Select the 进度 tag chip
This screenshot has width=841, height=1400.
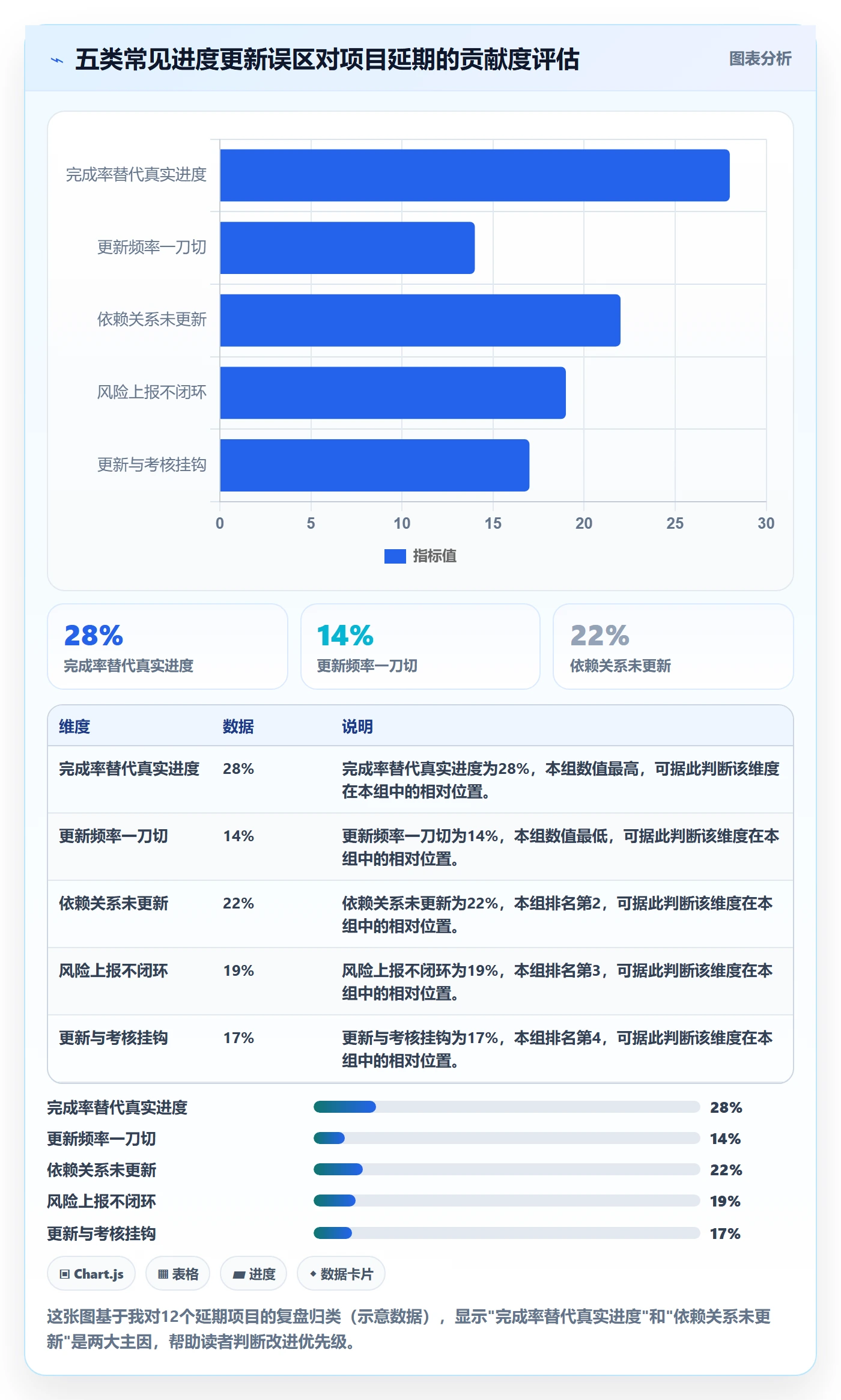pos(254,1273)
